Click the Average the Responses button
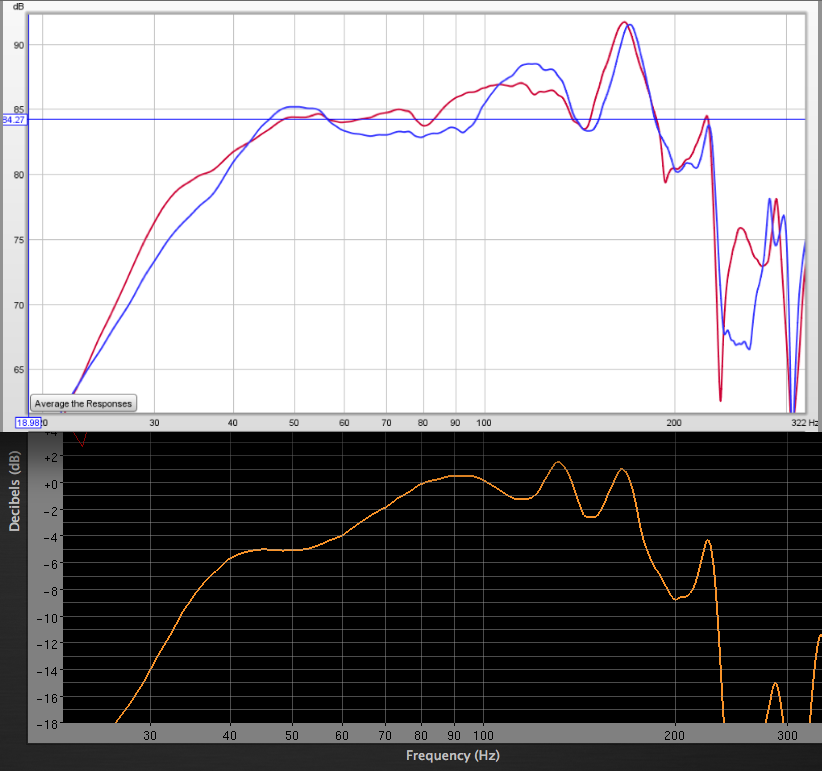822x771 pixels. (83, 404)
